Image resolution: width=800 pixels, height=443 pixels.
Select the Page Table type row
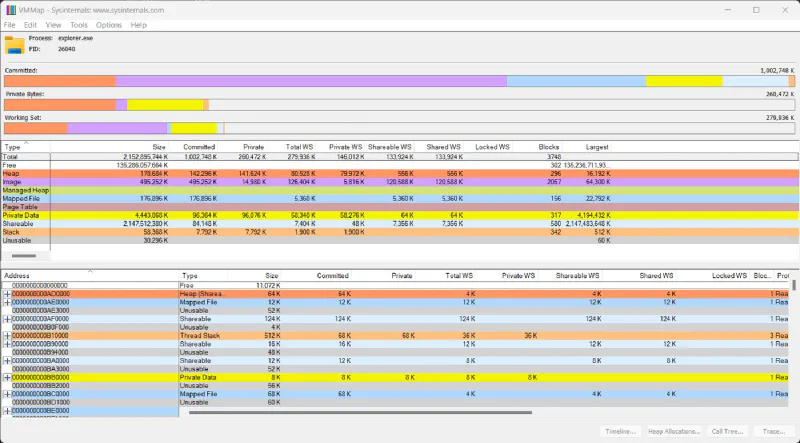tap(399, 207)
